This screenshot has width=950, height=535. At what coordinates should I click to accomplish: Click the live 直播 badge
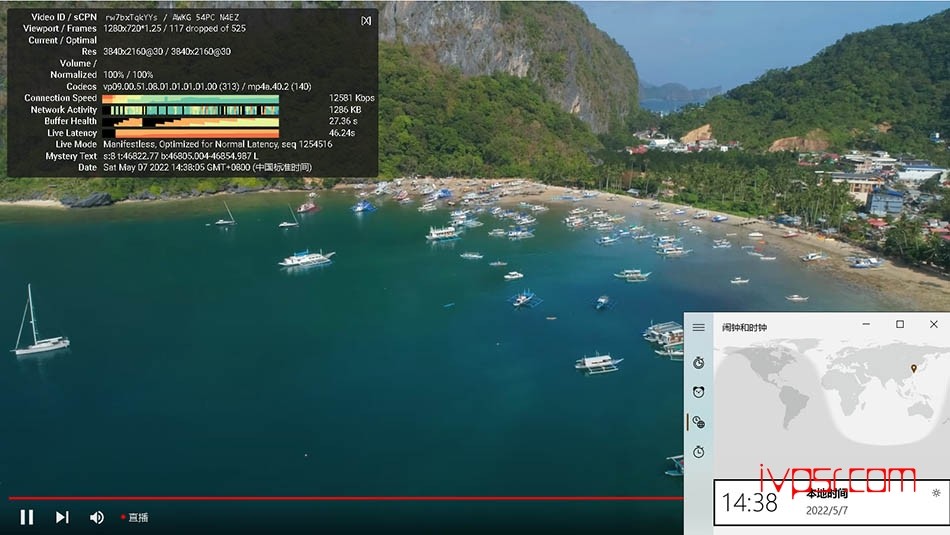pos(135,517)
